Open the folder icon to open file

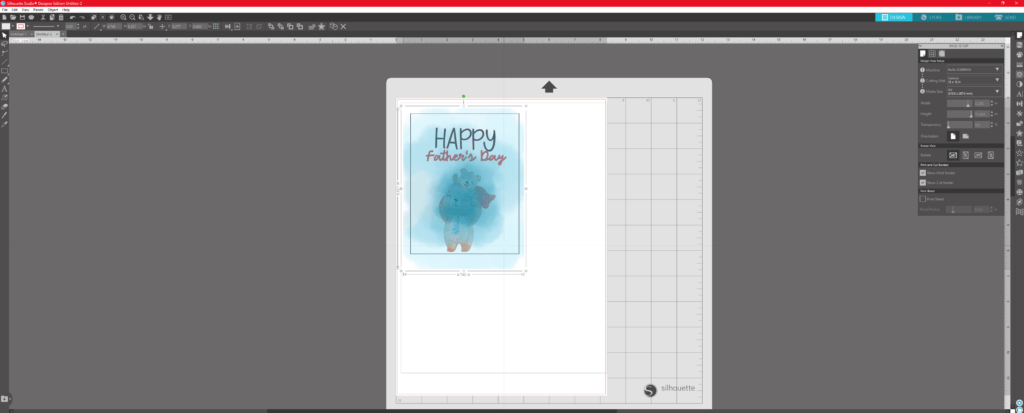pos(13,17)
